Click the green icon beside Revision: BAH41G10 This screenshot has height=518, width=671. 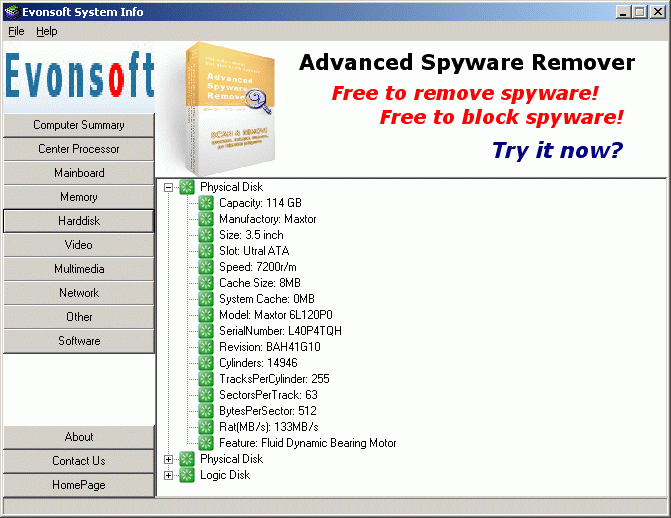click(x=205, y=347)
